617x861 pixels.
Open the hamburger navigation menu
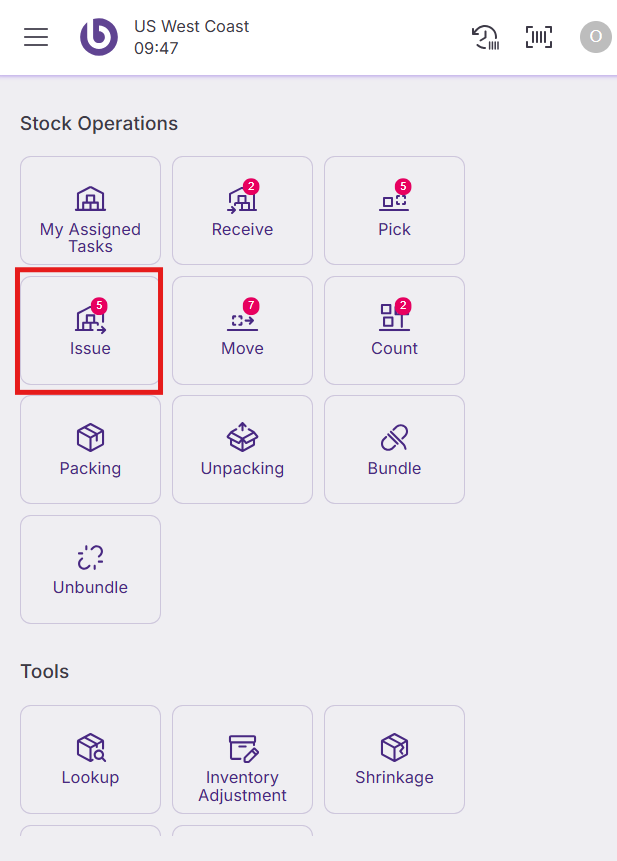pos(36,37)
